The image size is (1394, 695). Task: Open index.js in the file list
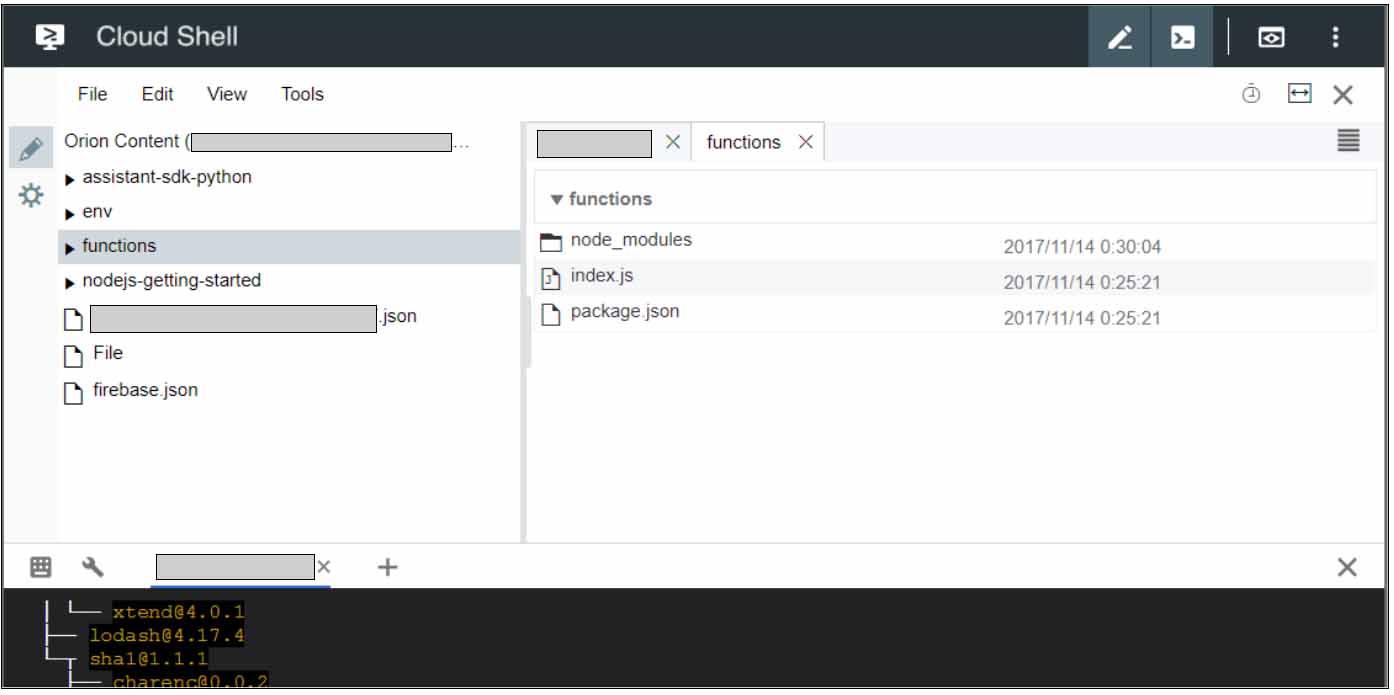pyautogui.click(x=601, y=276)
